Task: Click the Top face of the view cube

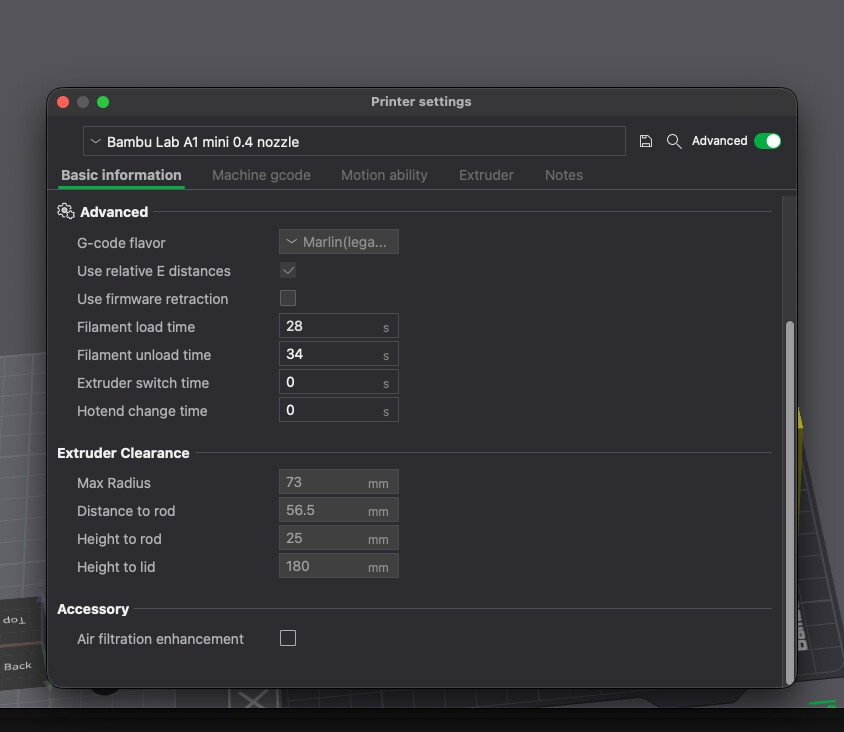Action: pyautogui.click(x=15, y=620)
